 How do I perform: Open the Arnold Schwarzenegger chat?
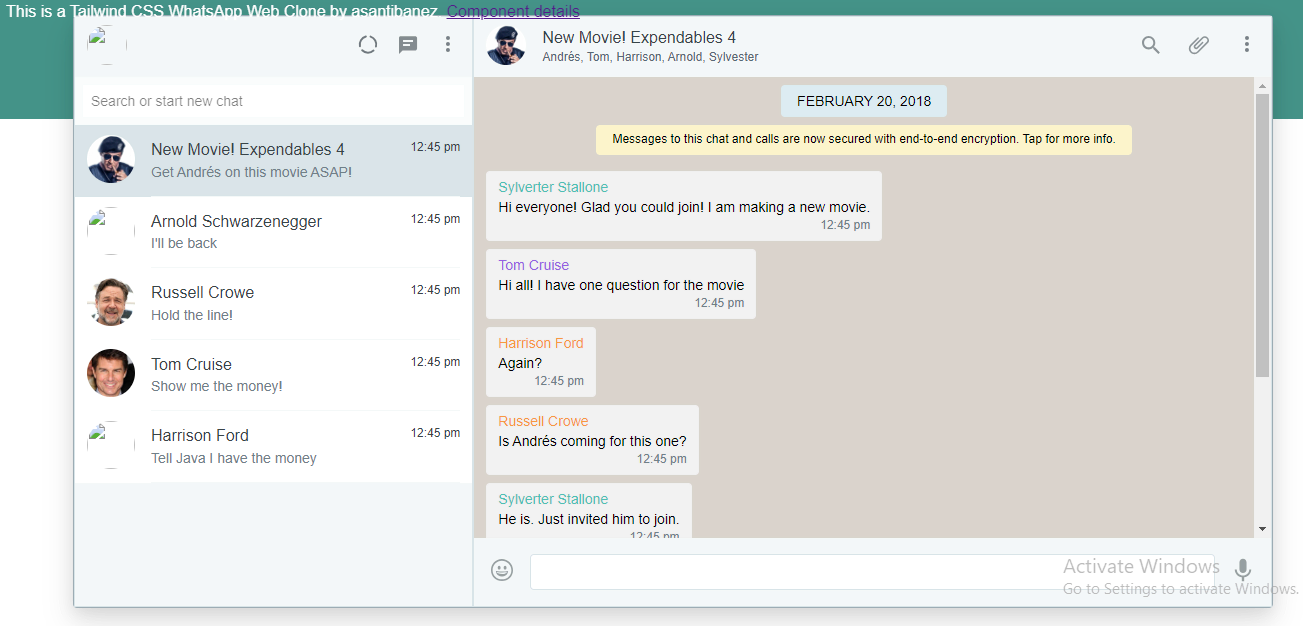coord(273,232)
